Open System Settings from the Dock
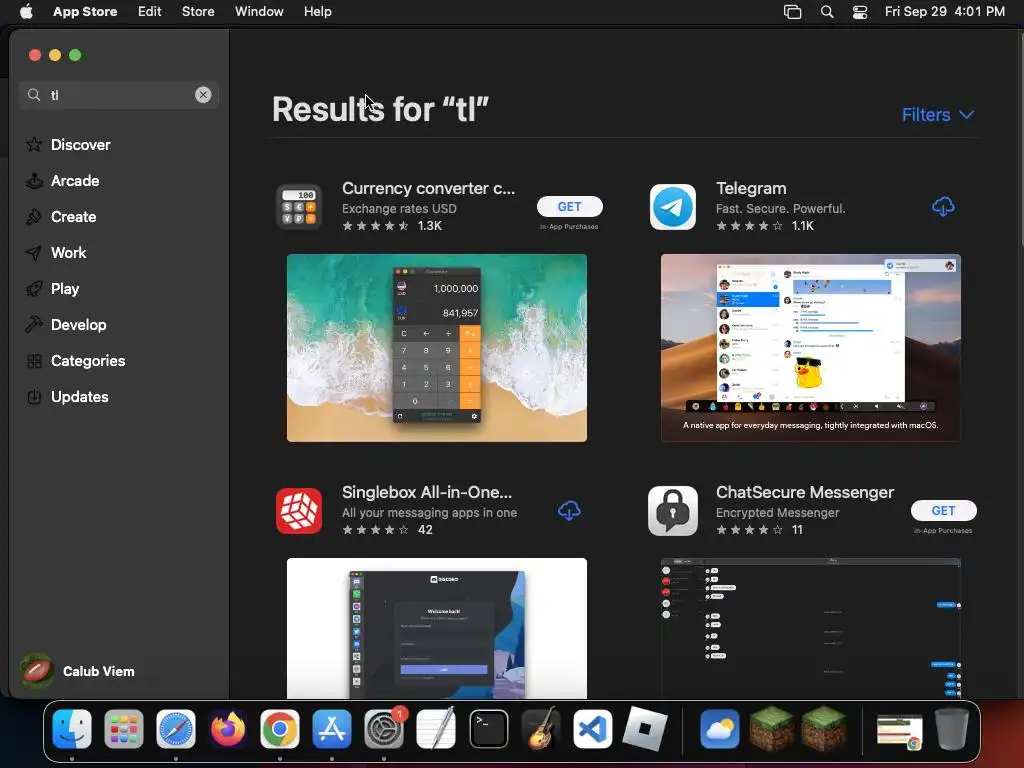Viewport: 1024px width, 768px height. pos(384,729)
